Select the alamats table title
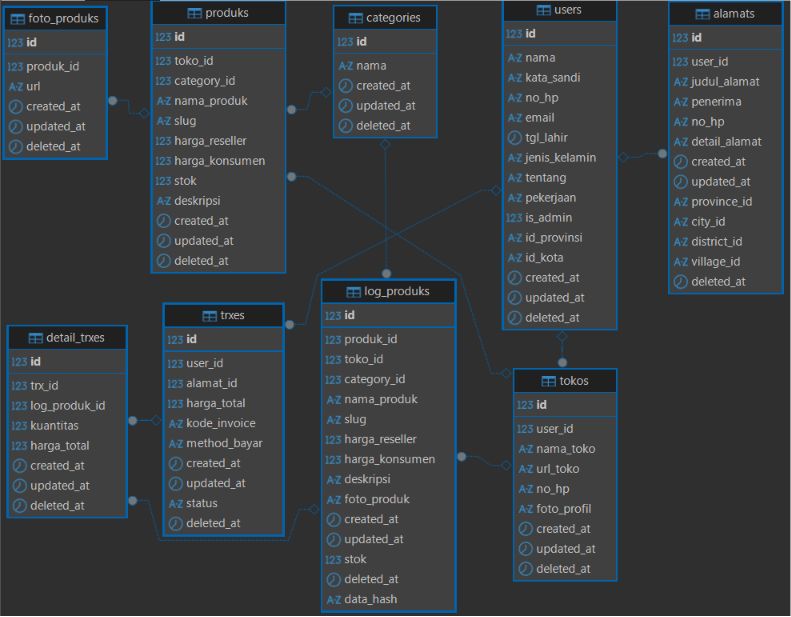The height and width of the screenshot is (617, 791). [x=733, y=14]
